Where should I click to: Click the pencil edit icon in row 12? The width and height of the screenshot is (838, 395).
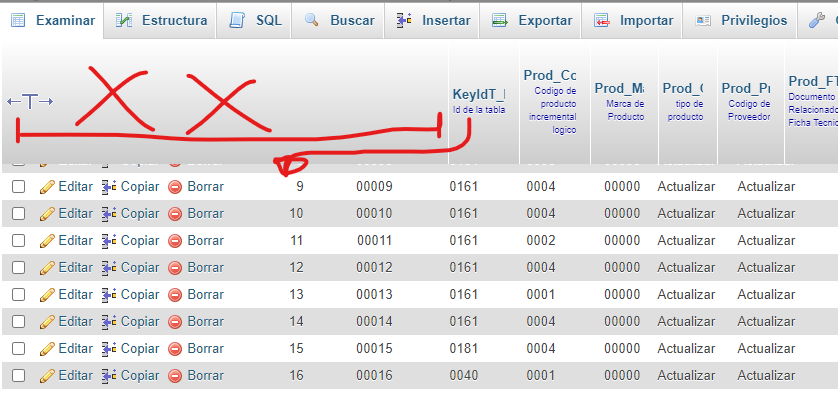(x=47, y=267)
